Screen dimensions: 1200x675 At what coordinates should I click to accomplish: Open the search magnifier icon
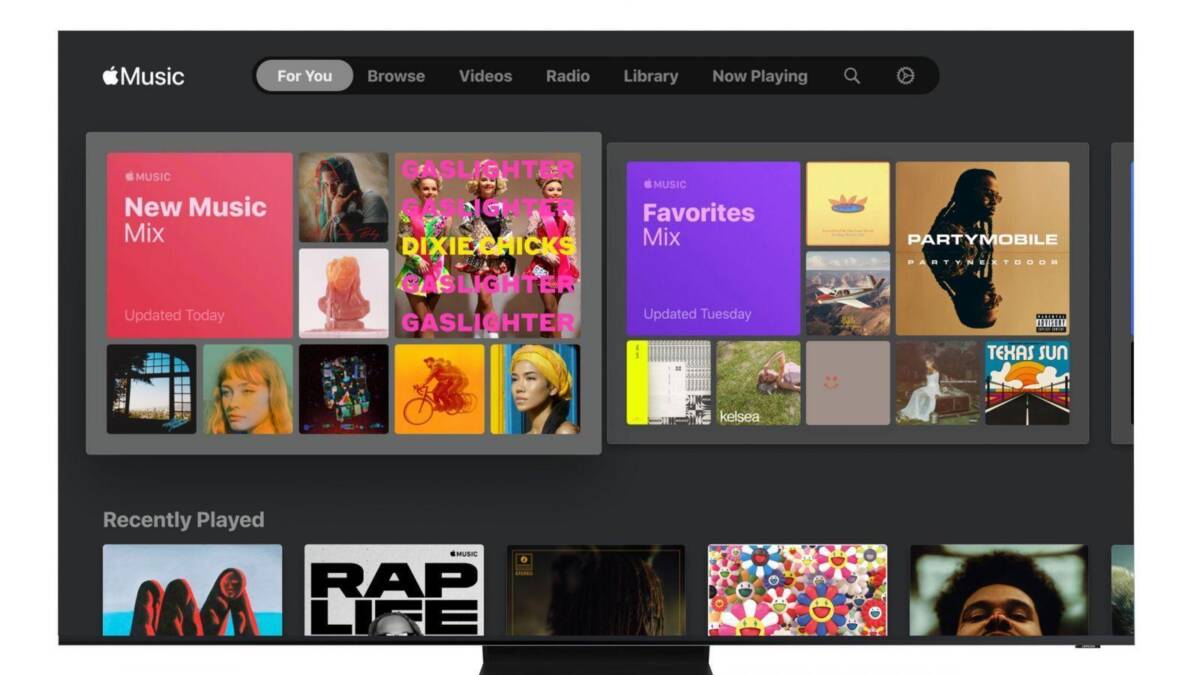851,76
